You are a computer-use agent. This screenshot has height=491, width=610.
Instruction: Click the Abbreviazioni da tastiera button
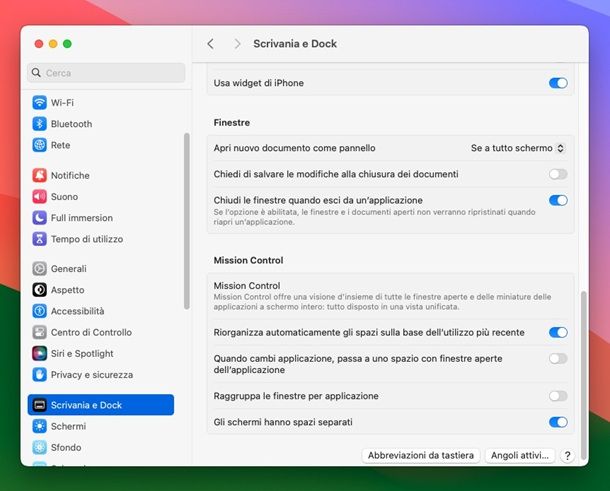coord(421,455)
